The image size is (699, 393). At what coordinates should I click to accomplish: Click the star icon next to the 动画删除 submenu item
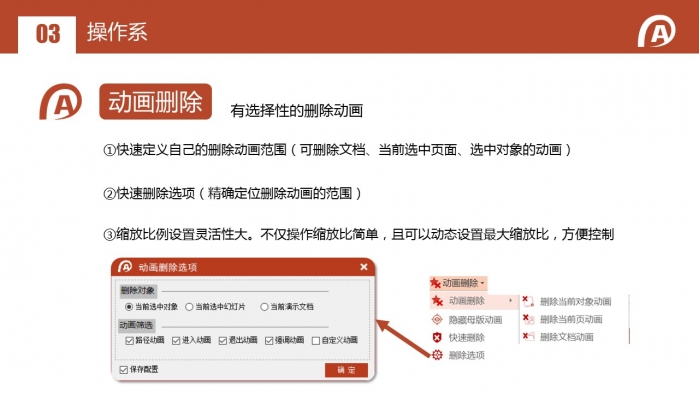(x=437, y=301)
